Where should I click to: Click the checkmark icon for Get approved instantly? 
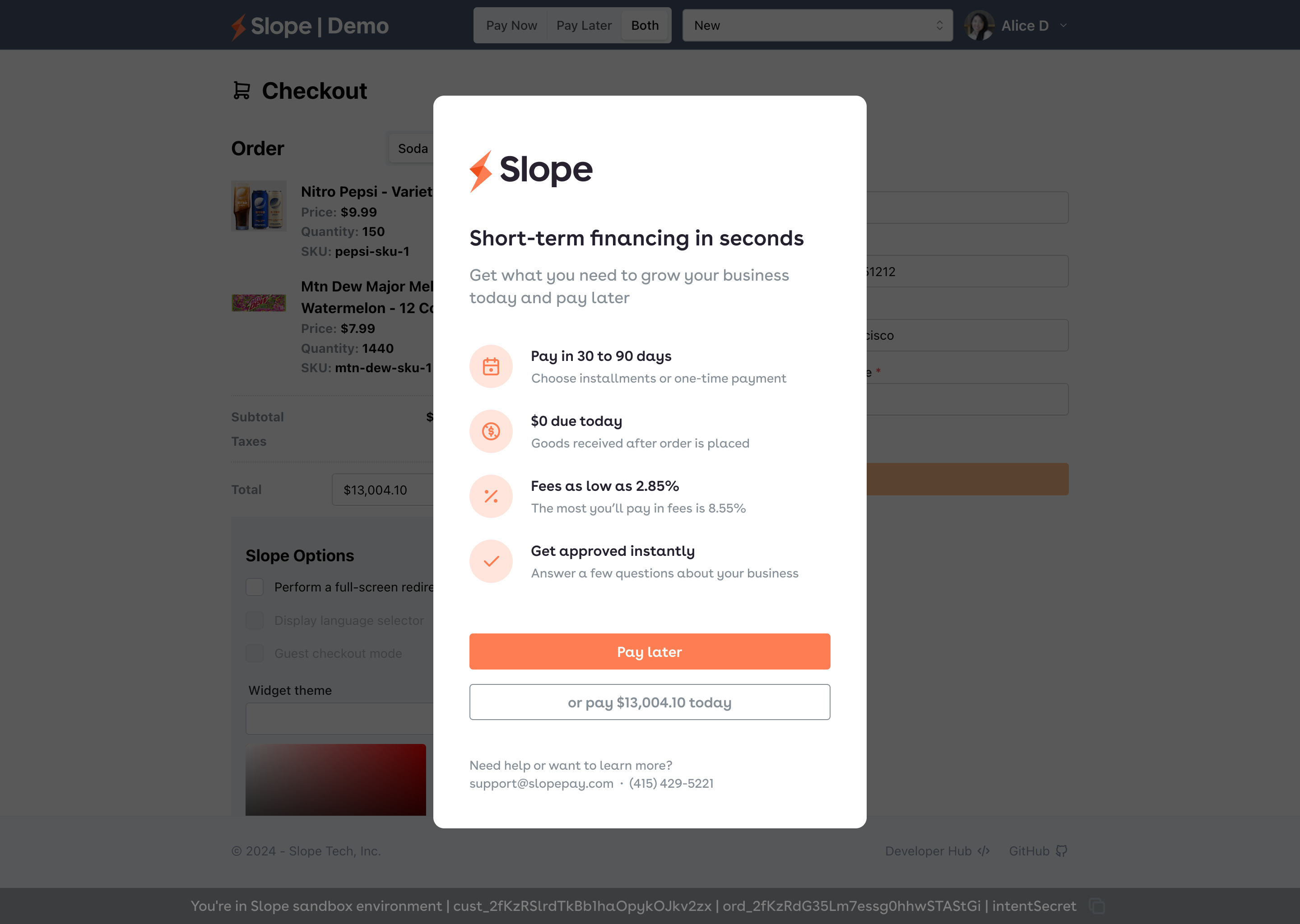coord(491,561)
